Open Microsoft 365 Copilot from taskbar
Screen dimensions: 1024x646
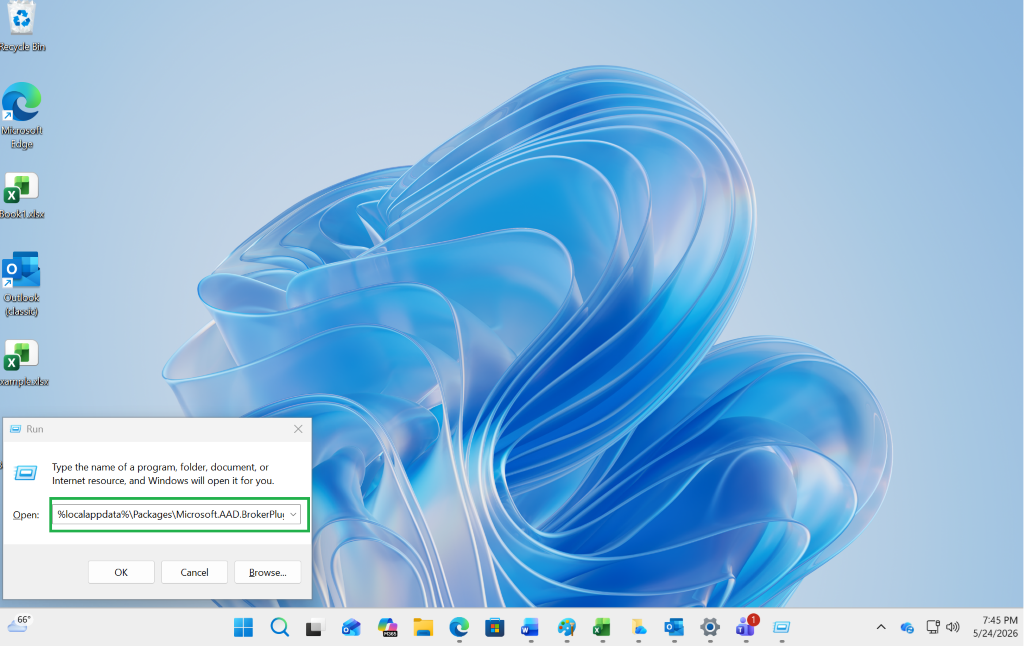[x=387, y=628]
